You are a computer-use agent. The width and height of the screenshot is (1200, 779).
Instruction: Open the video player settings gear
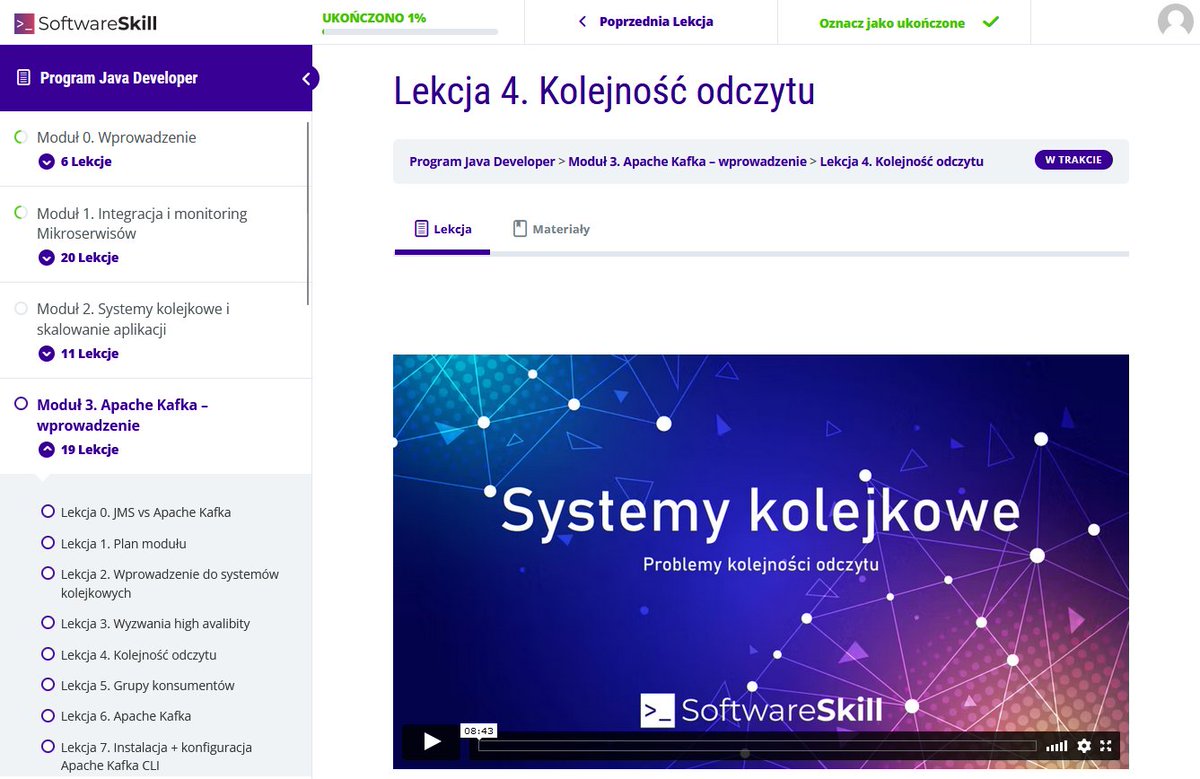click(1084, 746)
